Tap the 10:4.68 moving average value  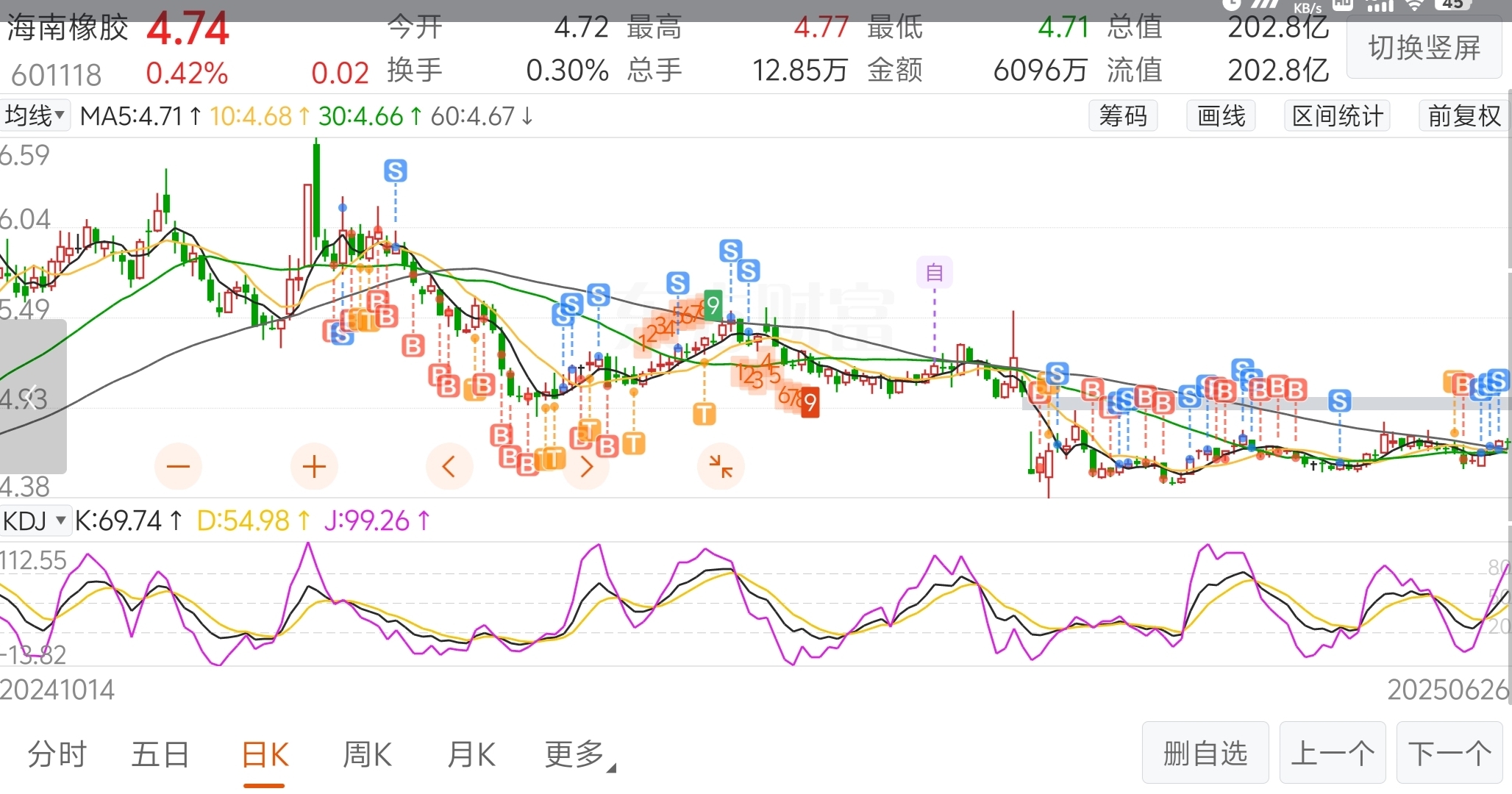260,116
